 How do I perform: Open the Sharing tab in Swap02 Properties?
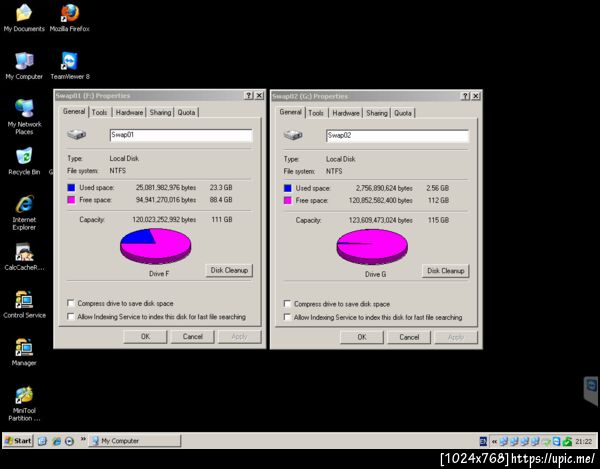tap(377, 113)
